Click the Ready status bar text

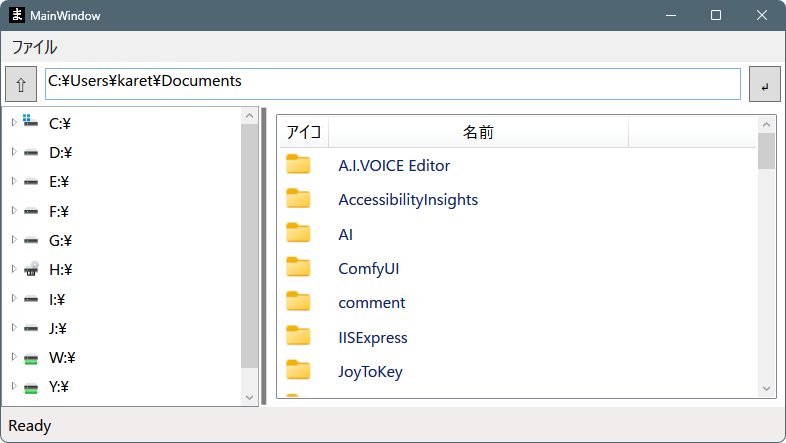[30, 425]
